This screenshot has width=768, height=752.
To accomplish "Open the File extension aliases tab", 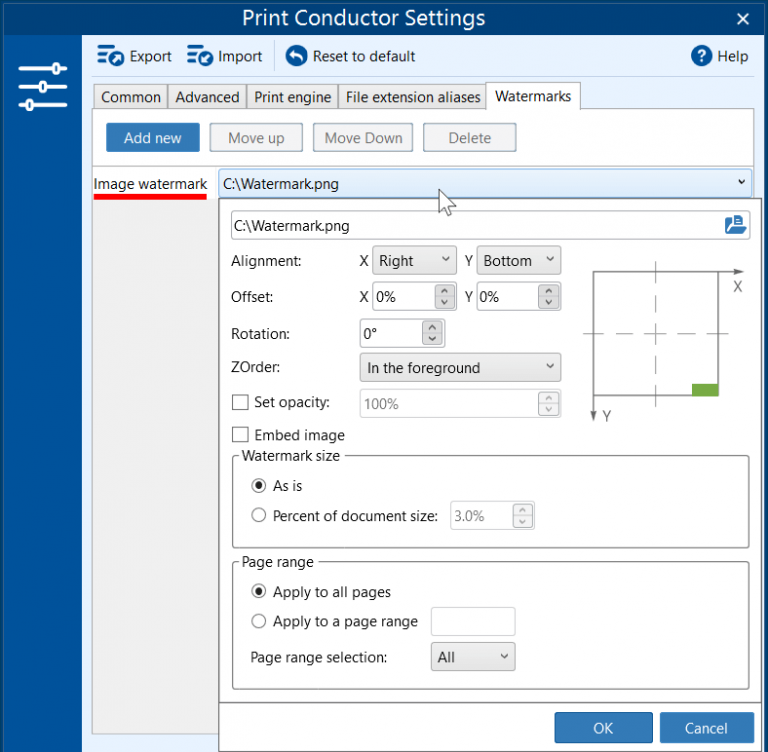I will tap(413, 97).
